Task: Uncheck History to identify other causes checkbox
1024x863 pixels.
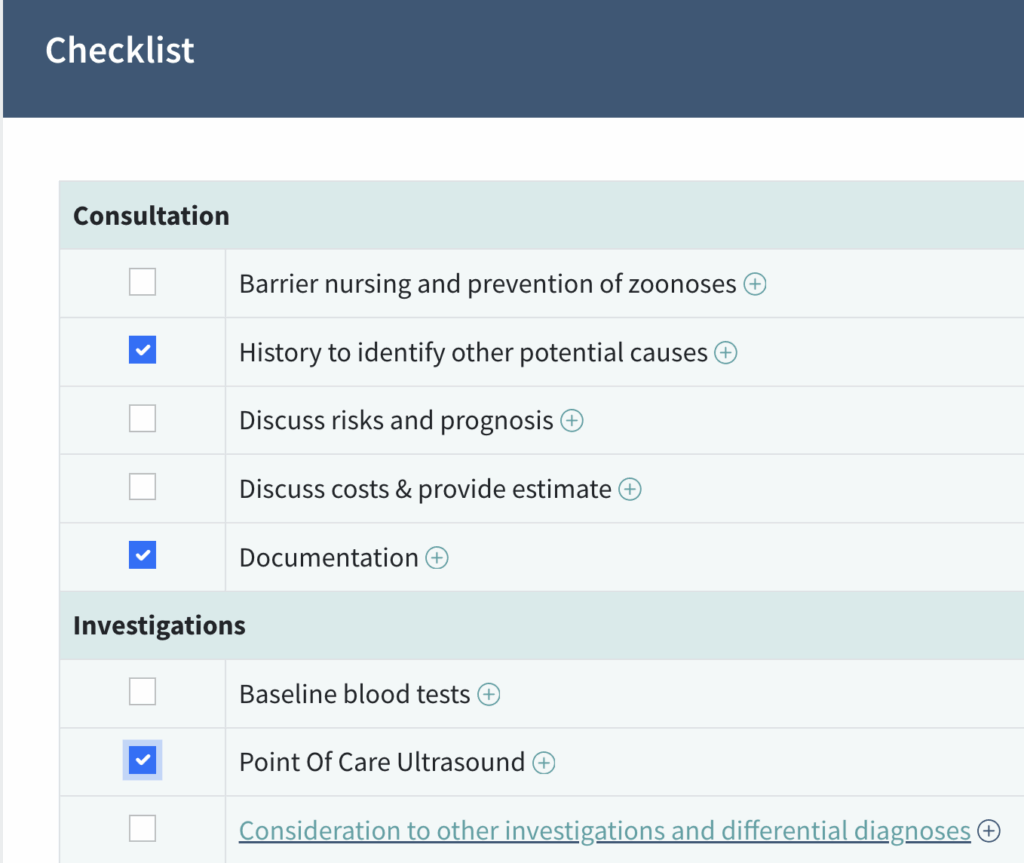Action: (x=143, y=350)
